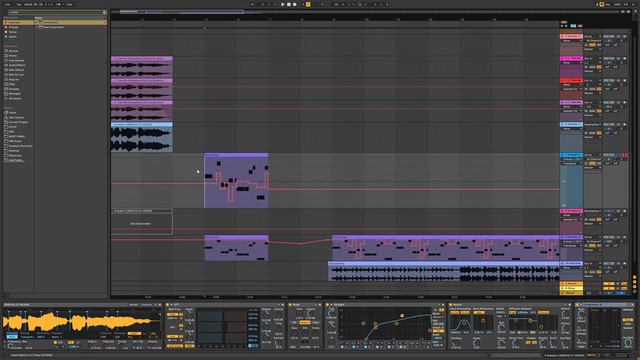Open input type dropdown of topmost track
The width and height of the screenshot is (640, 360).
[593, 36]
